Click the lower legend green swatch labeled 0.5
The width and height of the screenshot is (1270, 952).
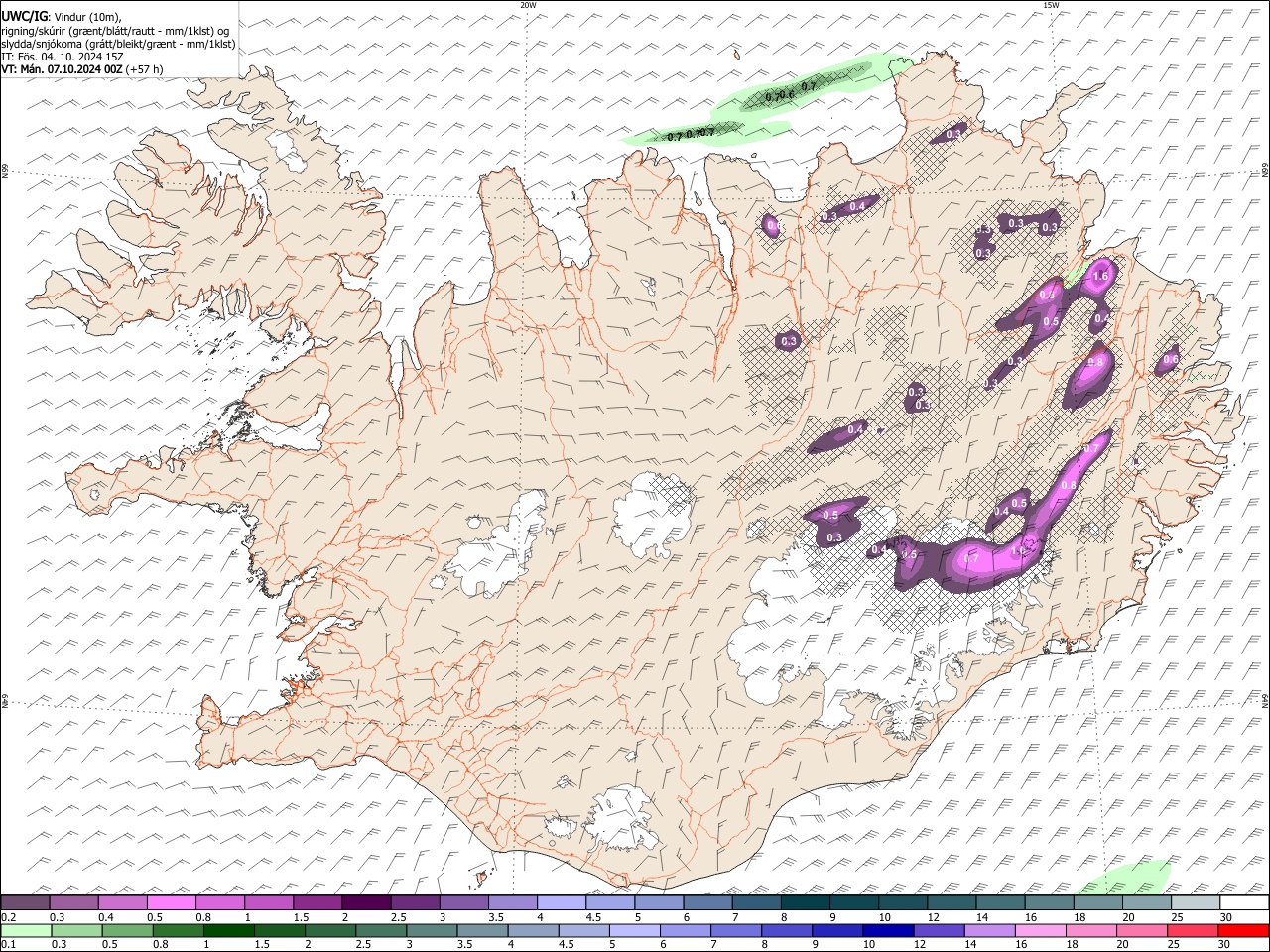[127, 930]
